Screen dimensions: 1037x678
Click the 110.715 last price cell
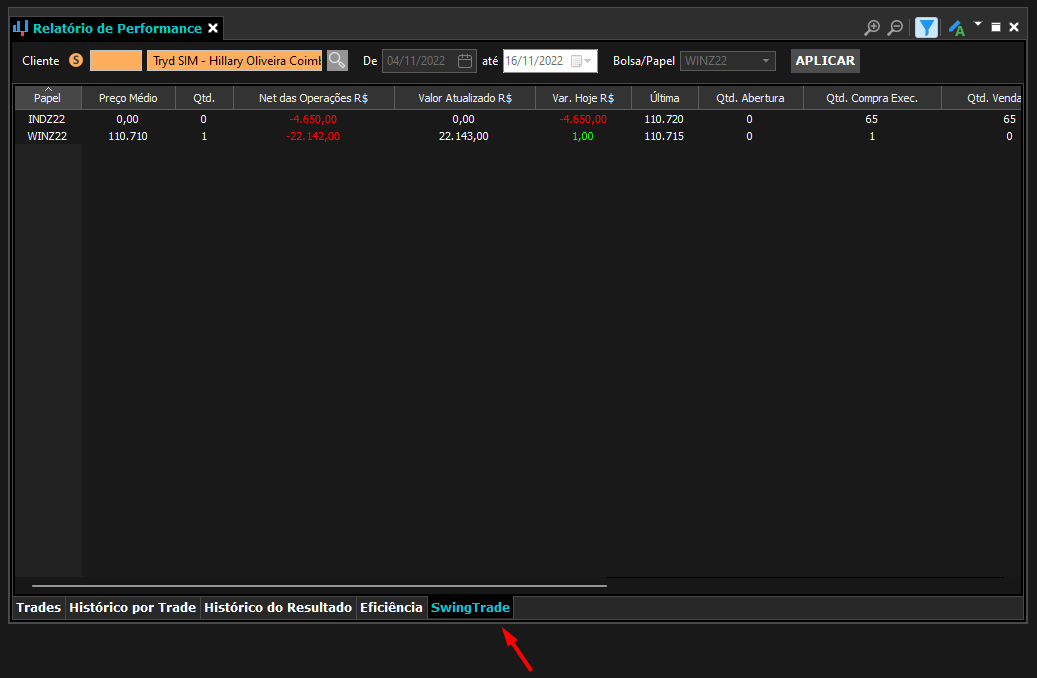click(664, 136)
